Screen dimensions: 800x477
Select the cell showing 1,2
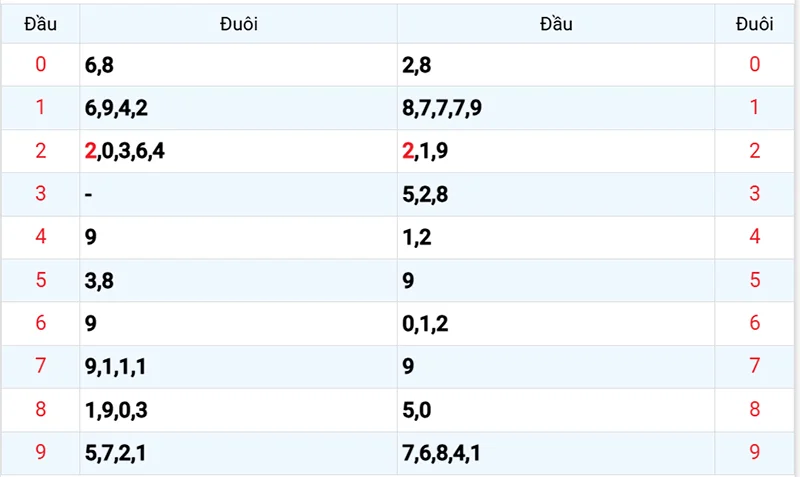click(417, 237)
